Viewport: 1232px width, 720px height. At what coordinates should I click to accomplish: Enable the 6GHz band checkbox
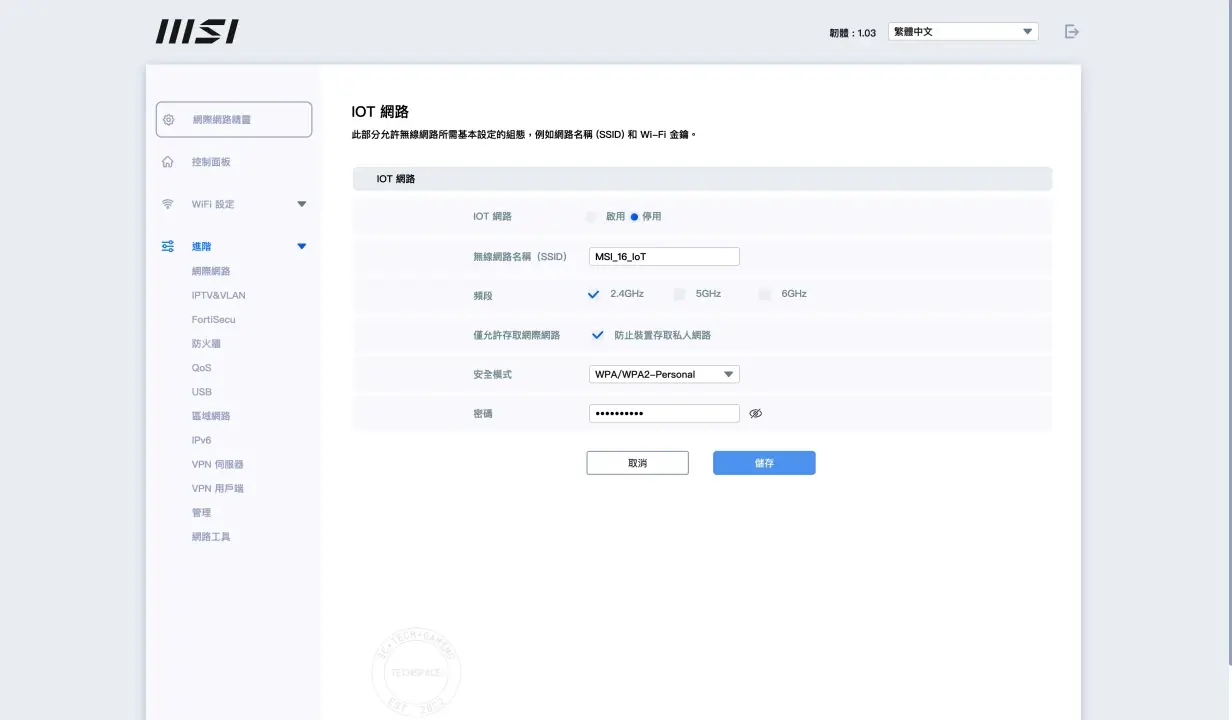click(765, 294)
